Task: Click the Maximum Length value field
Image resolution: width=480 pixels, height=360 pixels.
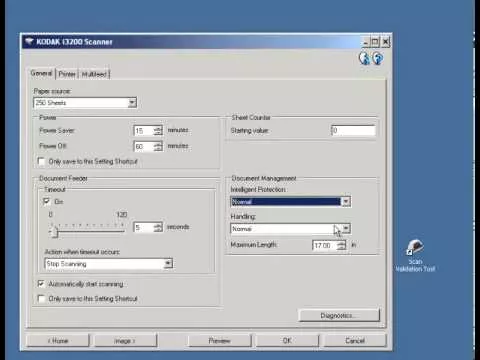Action: (x=325, y=245)
